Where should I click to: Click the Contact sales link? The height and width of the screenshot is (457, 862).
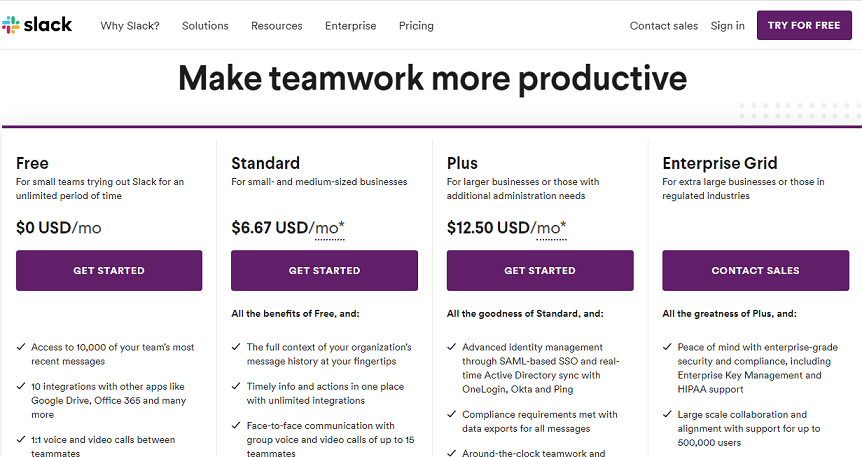(664, 26)
